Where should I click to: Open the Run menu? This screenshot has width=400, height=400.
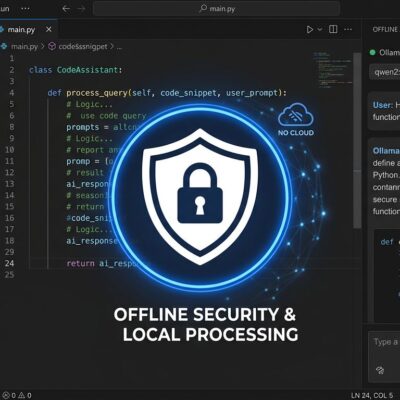(5, 9)
